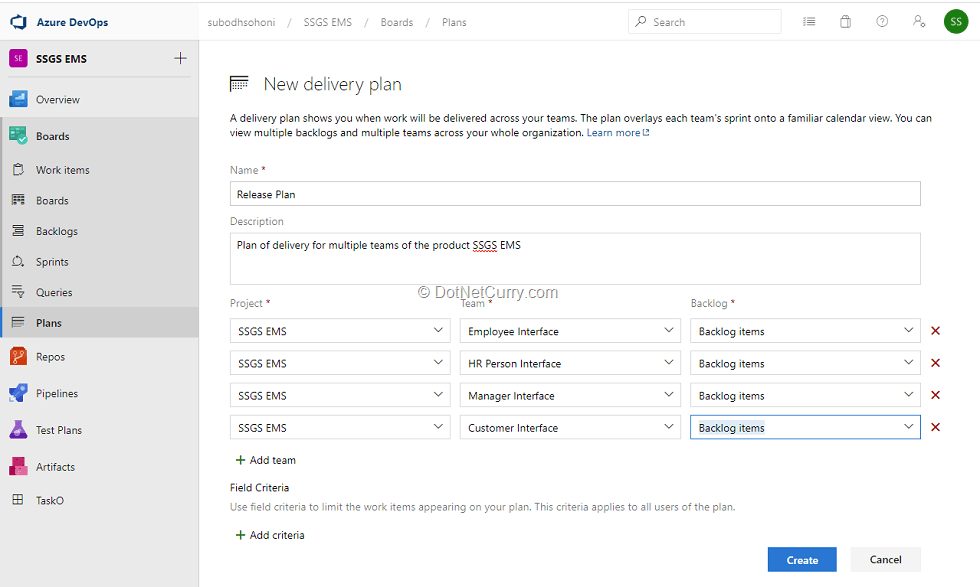Screen dimensions: 980x587
Task: Open Sprints page
Action: [52, 262]
